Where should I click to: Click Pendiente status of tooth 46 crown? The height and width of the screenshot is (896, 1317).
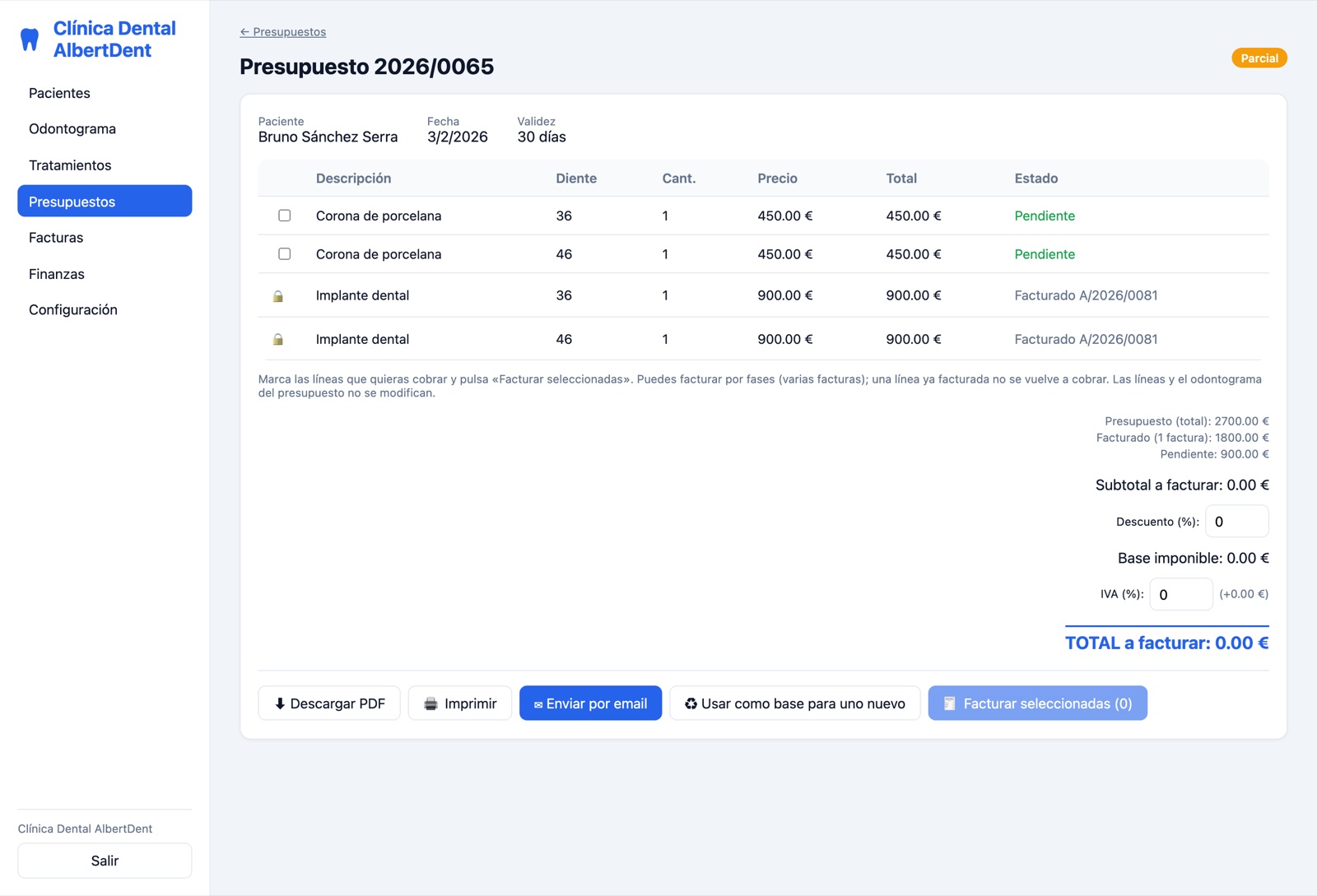click(1045, 254)
